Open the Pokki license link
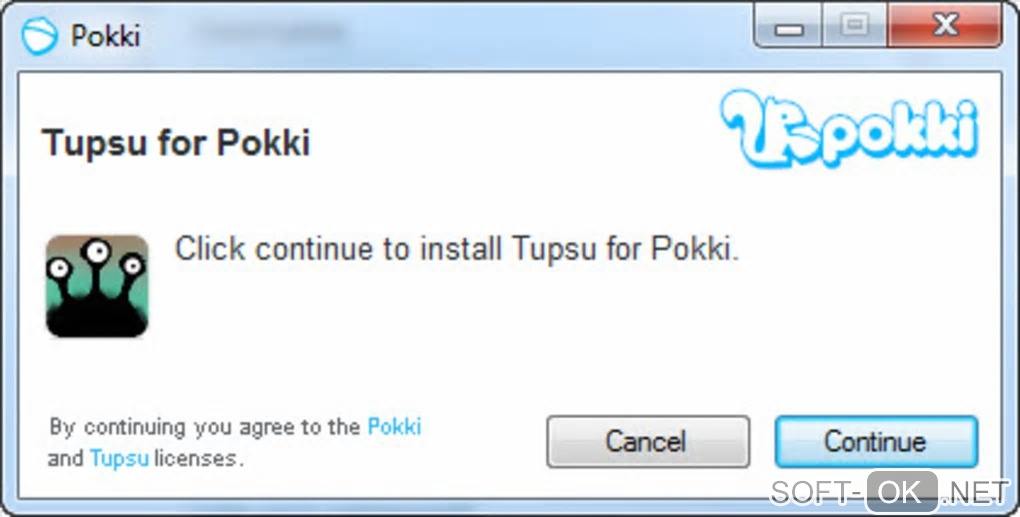The width and height of the screenshot is (1020, 517). (x=394, y=427)
